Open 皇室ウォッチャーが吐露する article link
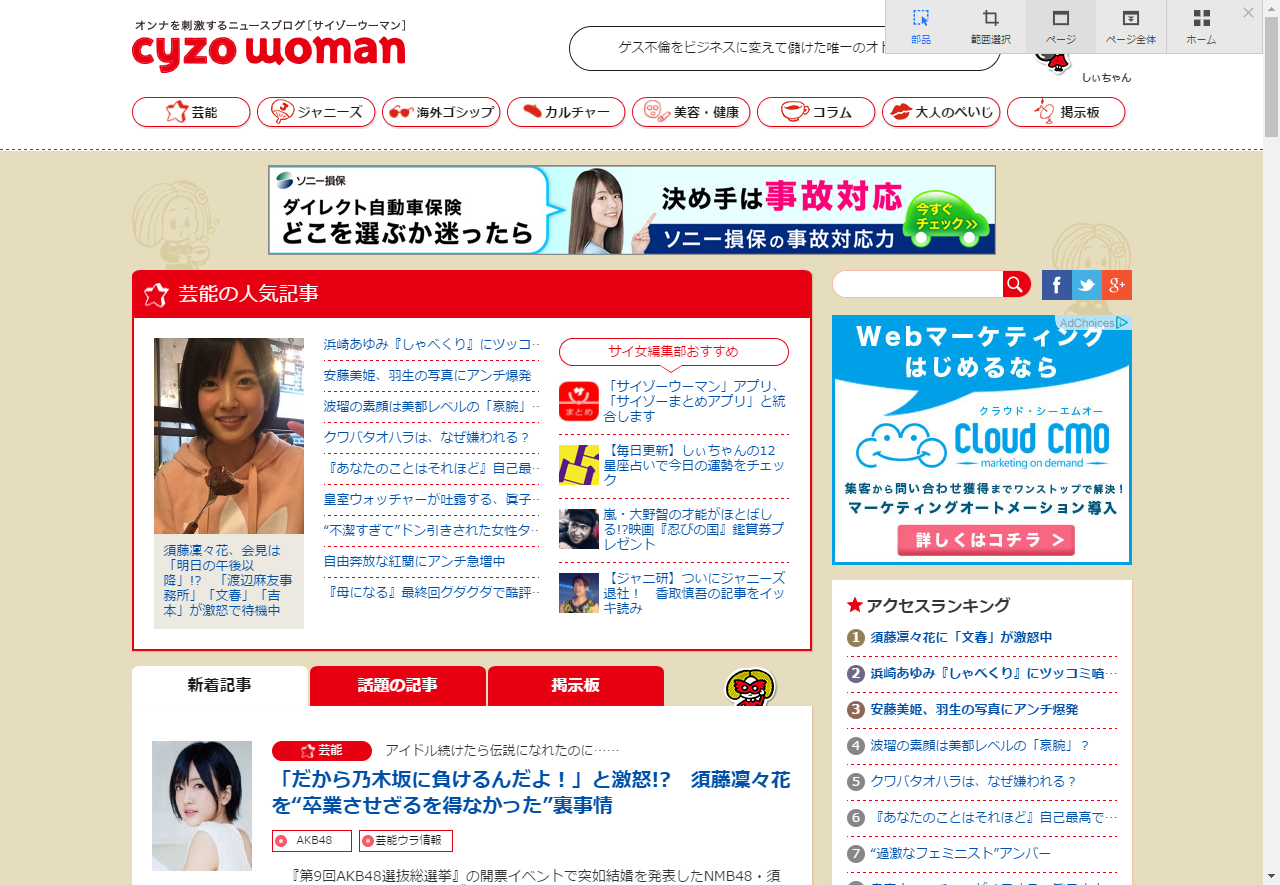Image resolution: width=1280 pixels, height=885 pixels. pos(431,499)
